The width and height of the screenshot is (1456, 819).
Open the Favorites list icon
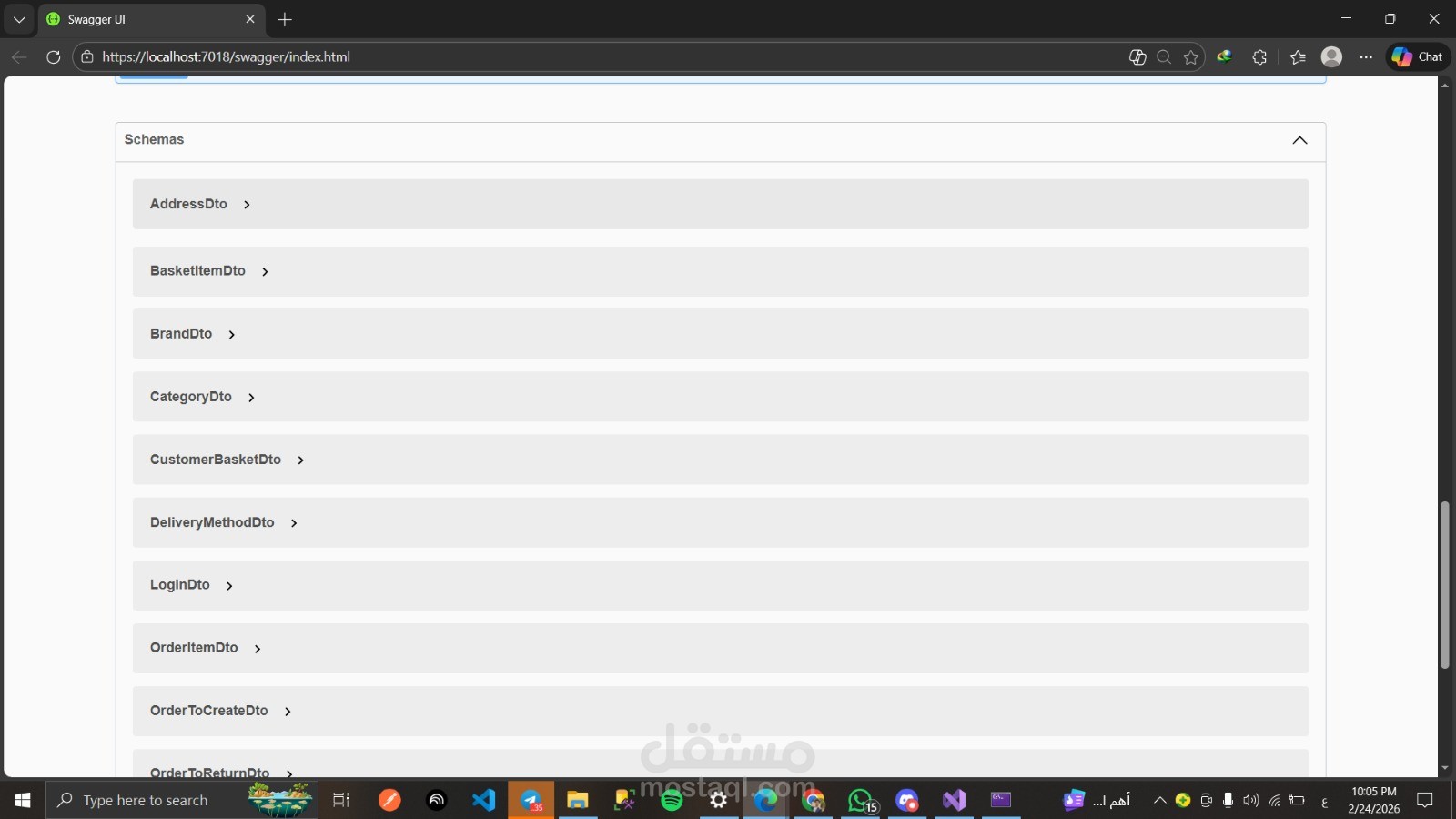coord(1298,56)
